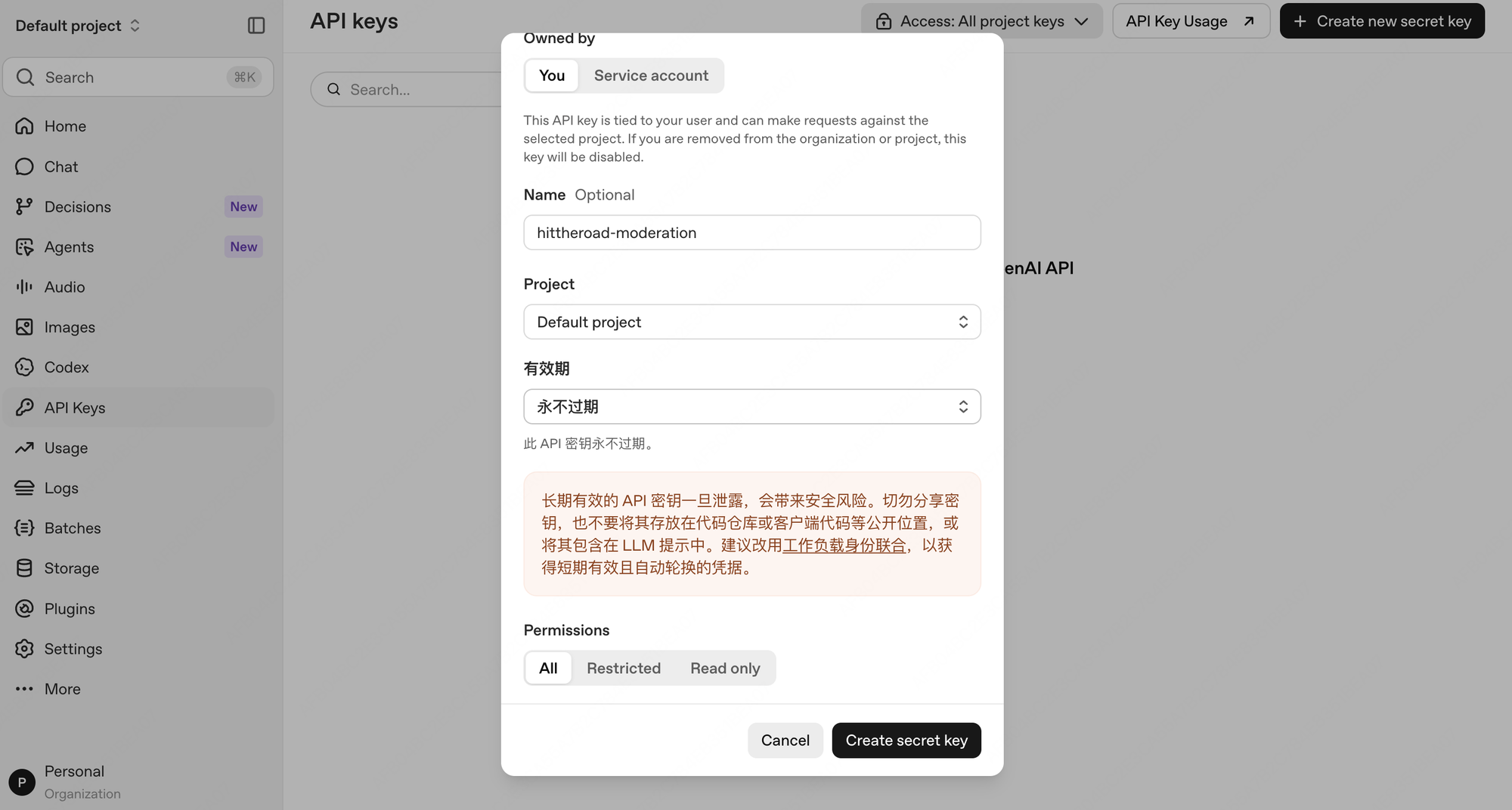This screenshot has width=1512, height=810.
Task: Open the 有效期 expiration dropdown
Action: pyautogui.click(x=752, y=407)
